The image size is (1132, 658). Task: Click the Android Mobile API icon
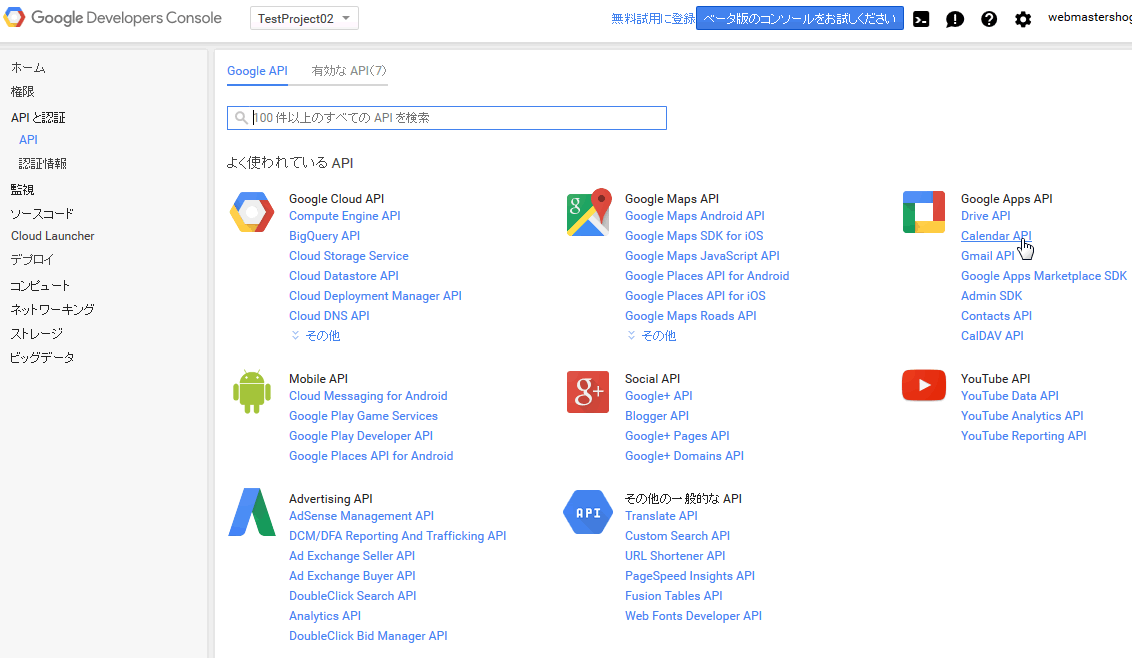(252, 391)
